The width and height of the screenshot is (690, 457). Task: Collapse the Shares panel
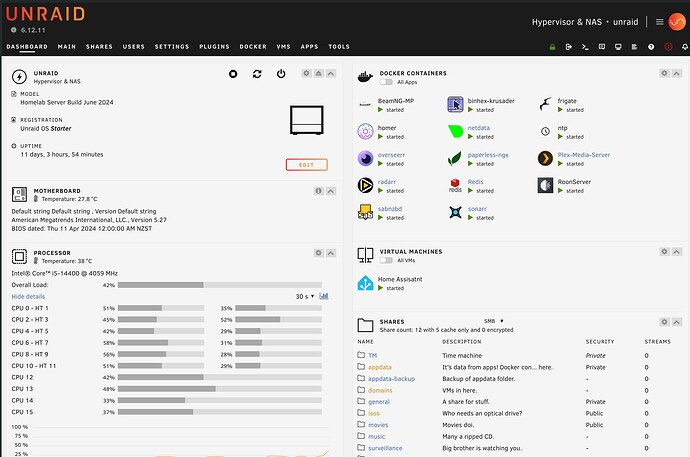point(677,322)
